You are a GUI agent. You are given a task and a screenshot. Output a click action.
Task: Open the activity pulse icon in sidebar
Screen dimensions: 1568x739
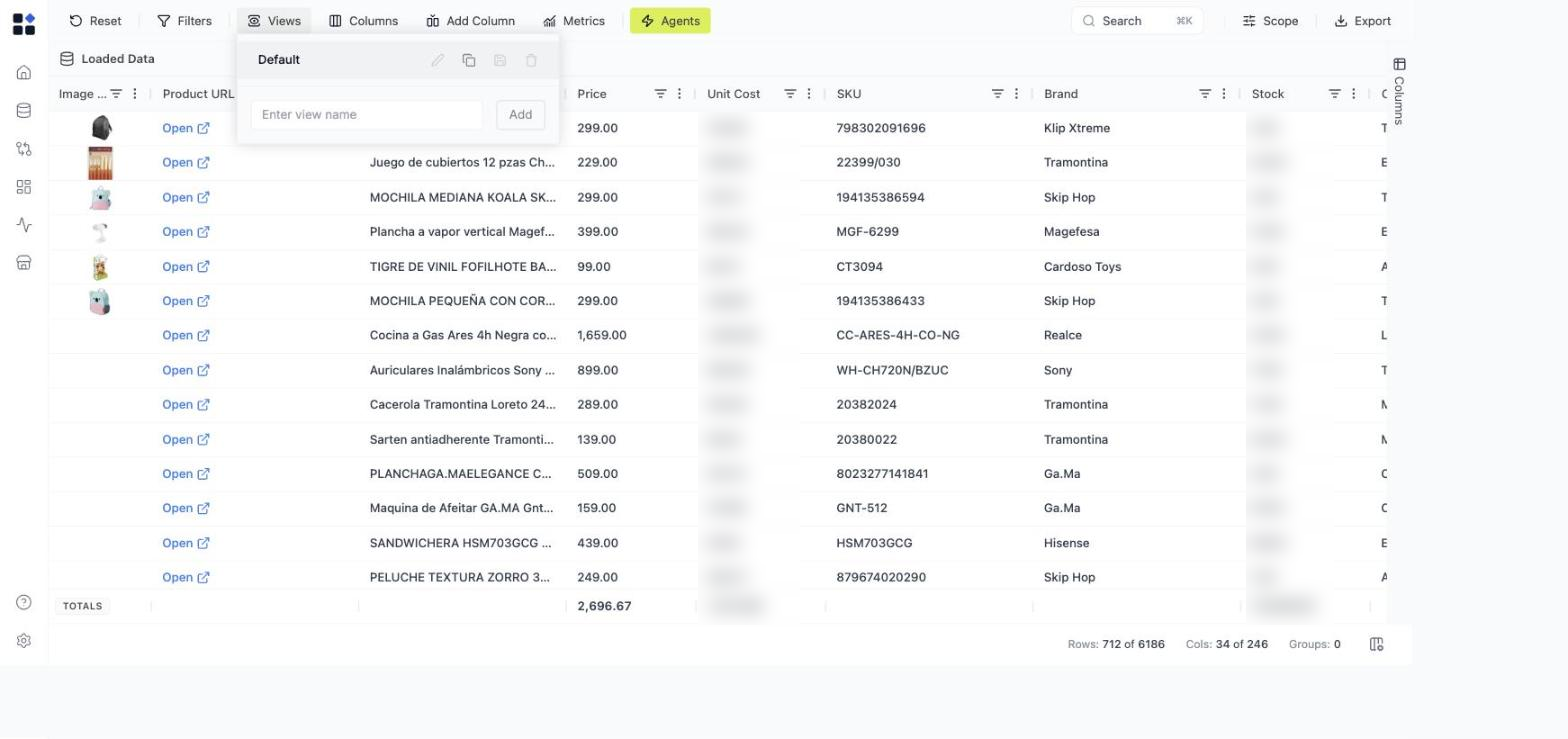(24, 225)
